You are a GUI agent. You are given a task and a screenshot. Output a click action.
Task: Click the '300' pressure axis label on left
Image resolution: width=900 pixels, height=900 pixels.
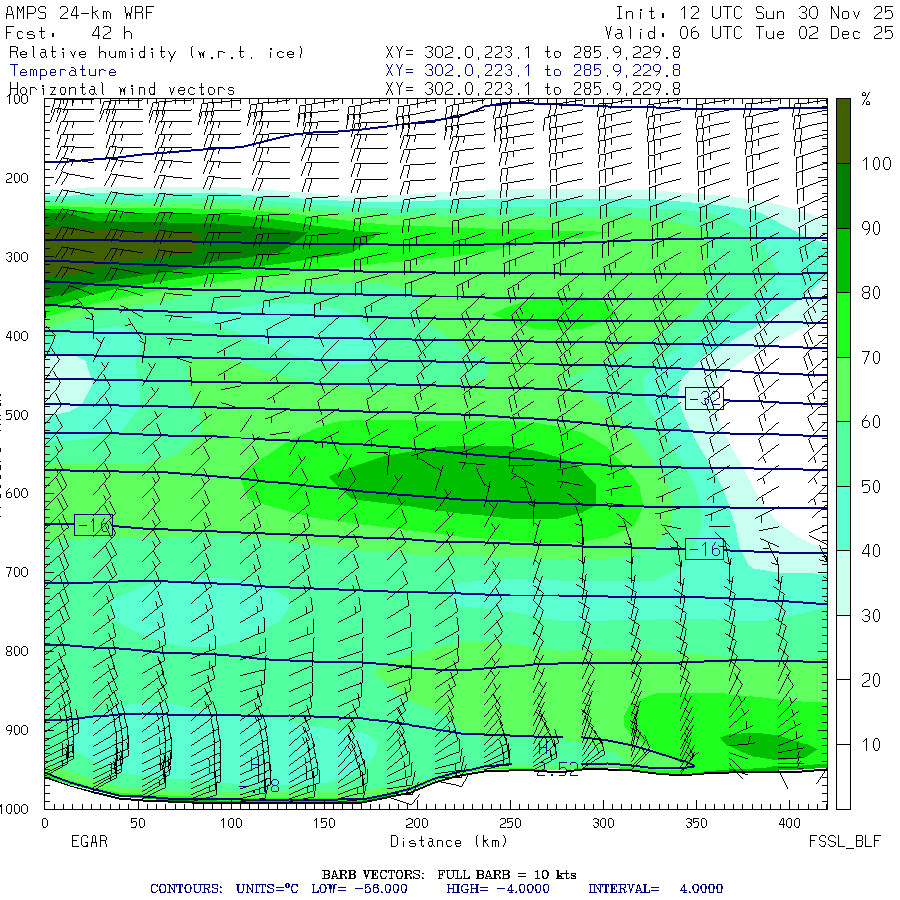17,257
